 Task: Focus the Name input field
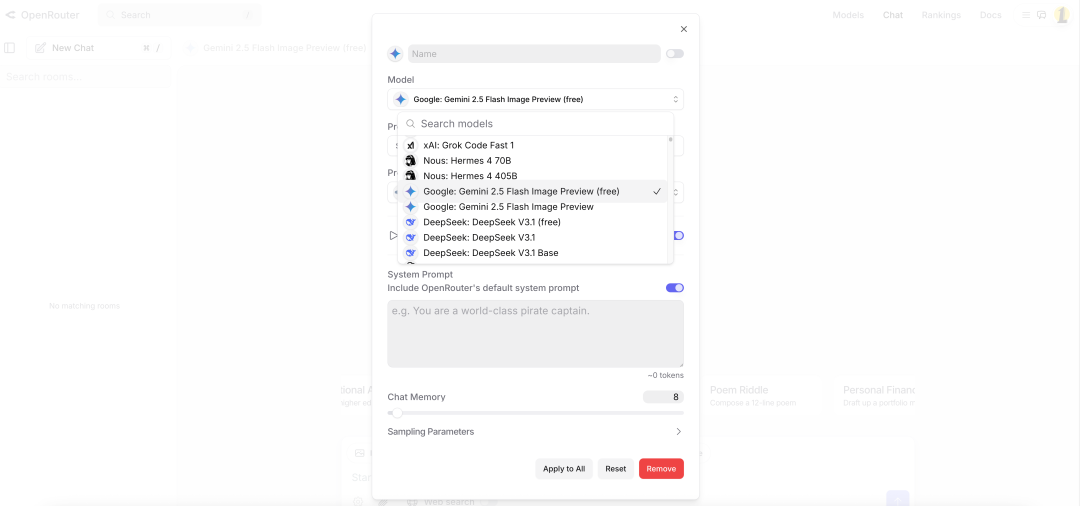[534, 54]
